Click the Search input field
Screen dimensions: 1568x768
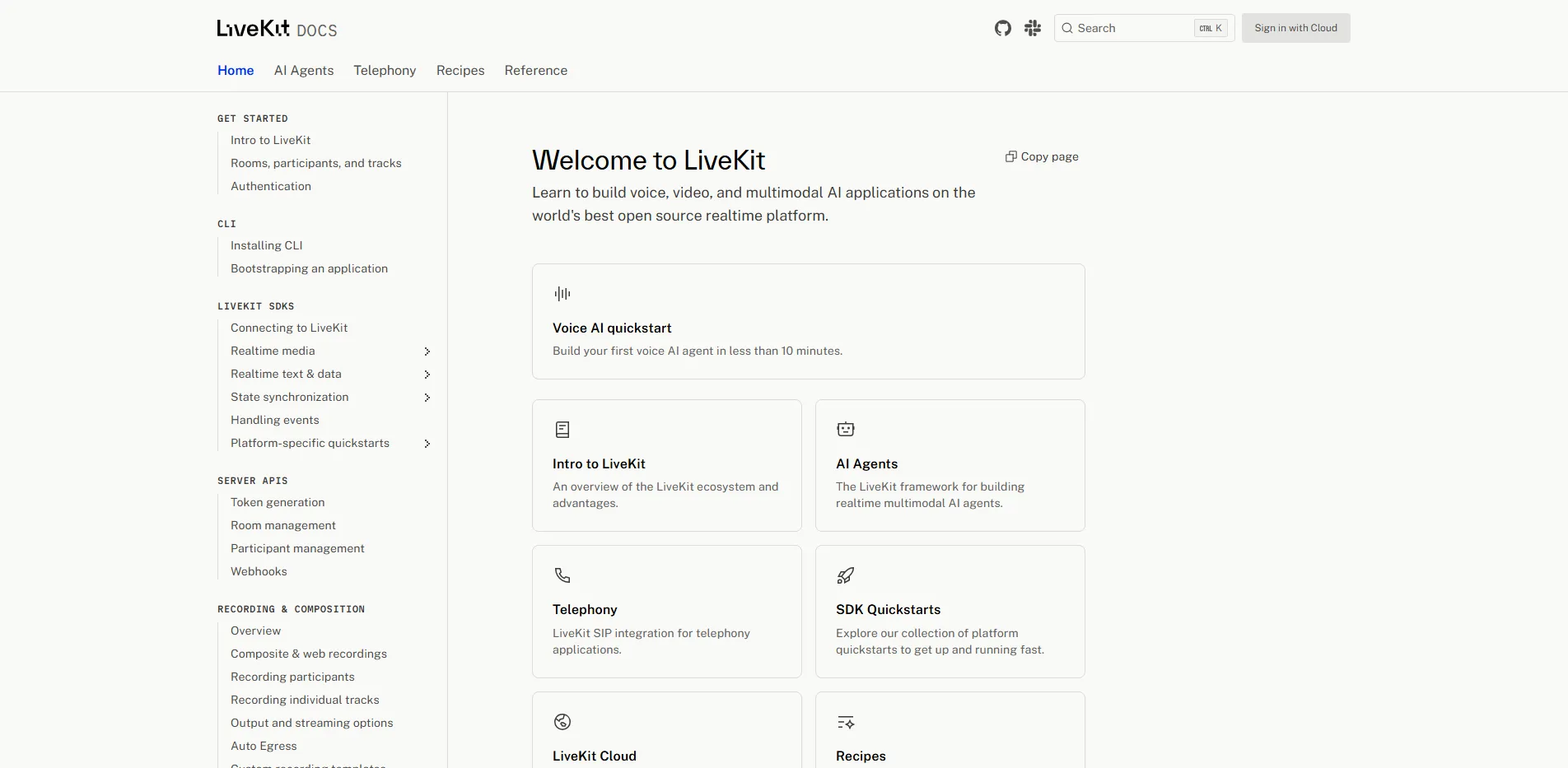click(1136, 27)
